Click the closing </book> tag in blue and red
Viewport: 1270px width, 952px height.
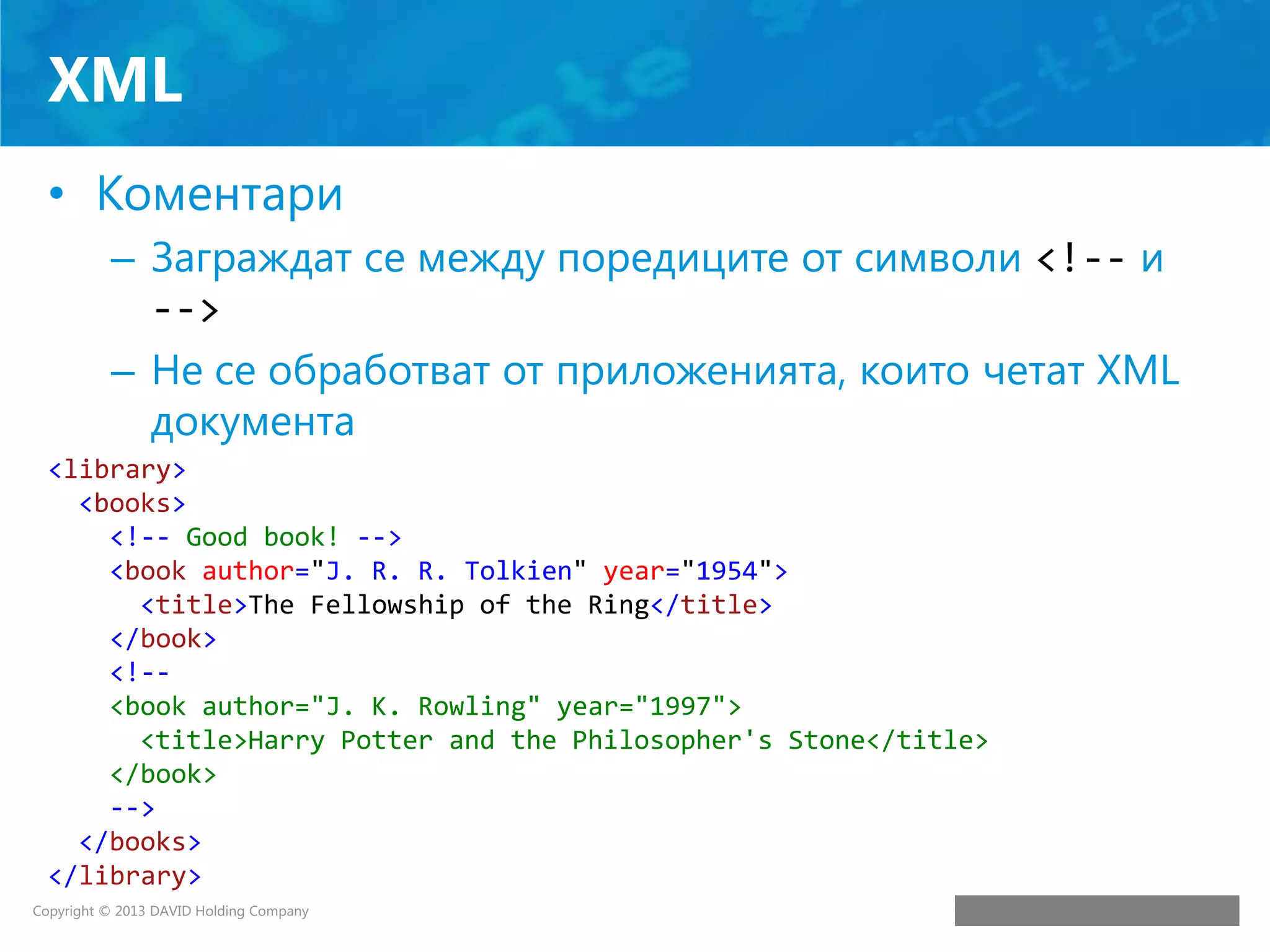[164, 639]
